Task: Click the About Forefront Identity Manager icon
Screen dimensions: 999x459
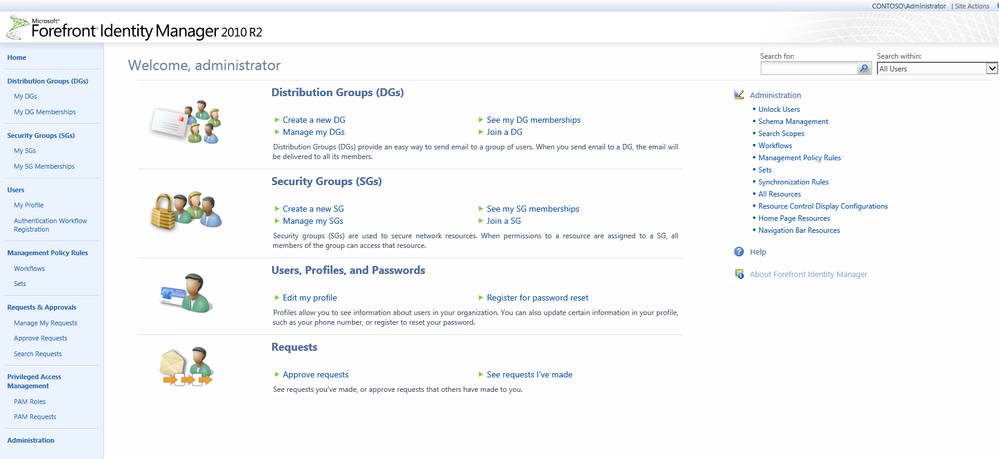Action: click(739, 274)
